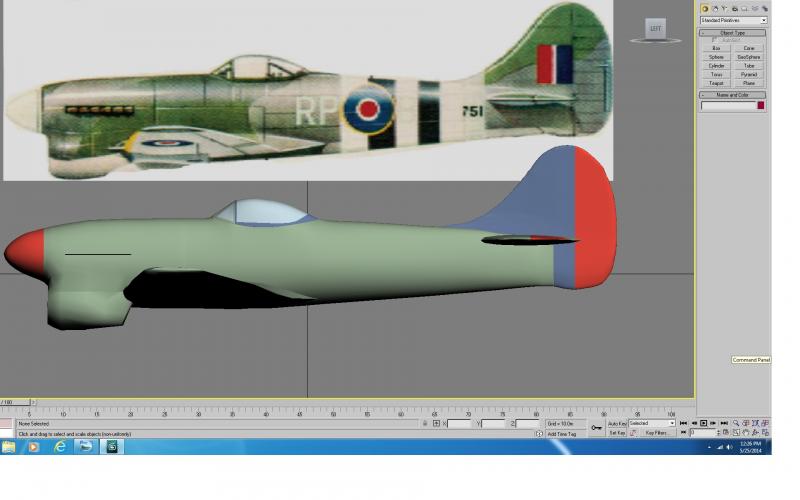Toggle the AutoGrid checkbox
800x500 pixels.
pyautogui.click(x=713, y=40)
